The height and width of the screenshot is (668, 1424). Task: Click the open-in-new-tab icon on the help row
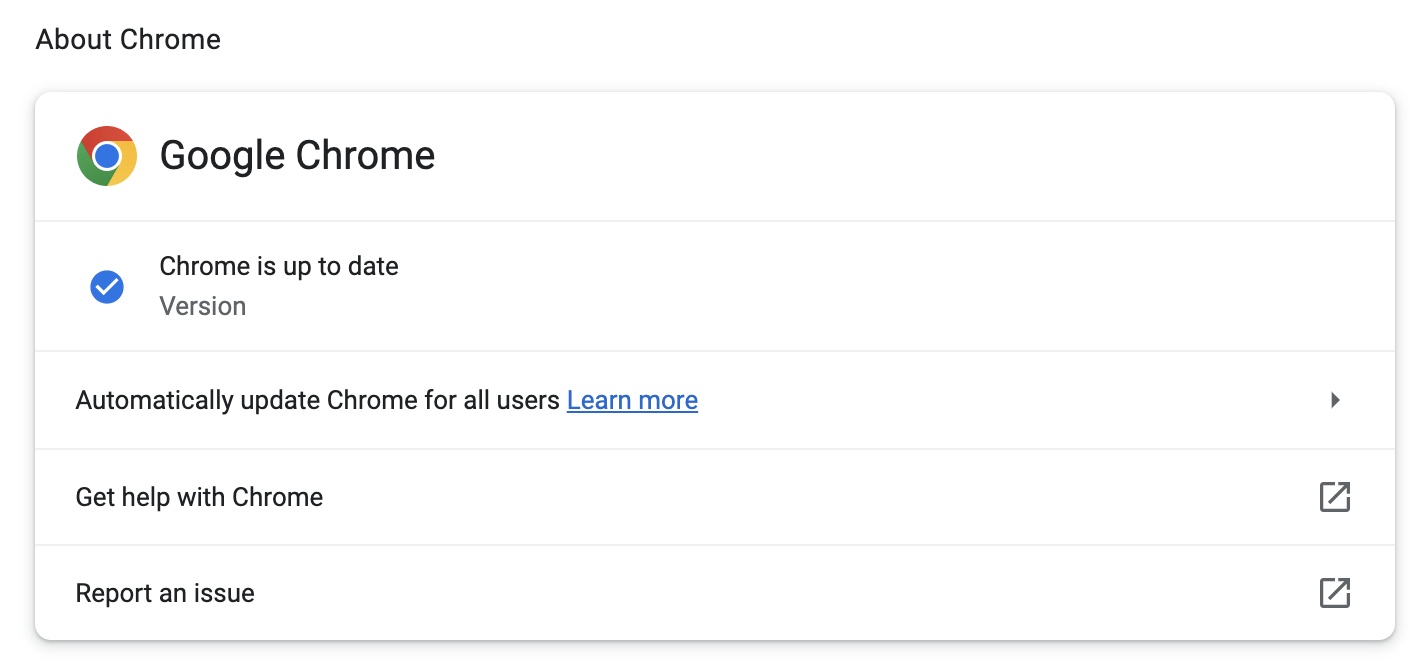(1335, 497)
